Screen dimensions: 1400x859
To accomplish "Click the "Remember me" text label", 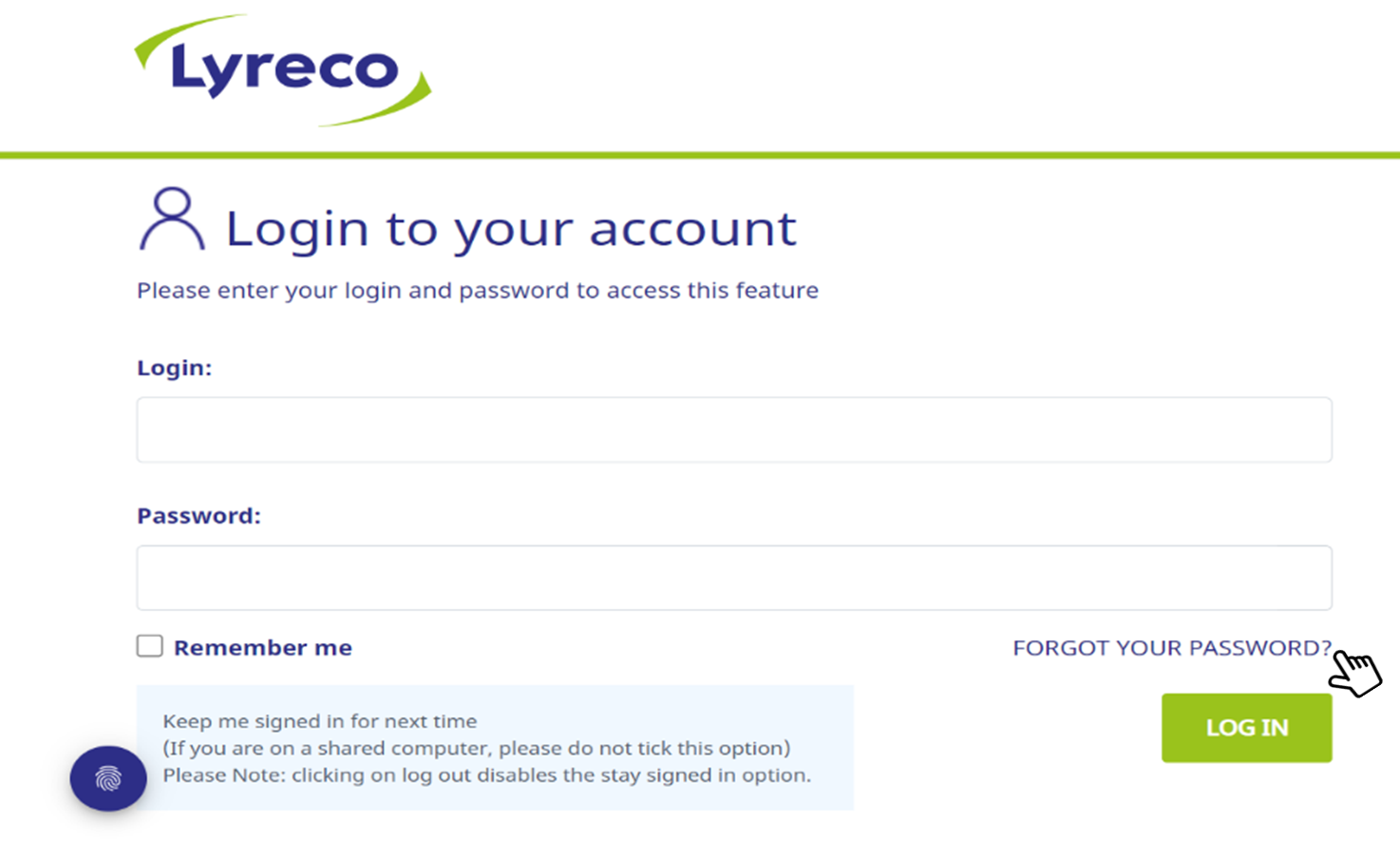I will [262, 648].
